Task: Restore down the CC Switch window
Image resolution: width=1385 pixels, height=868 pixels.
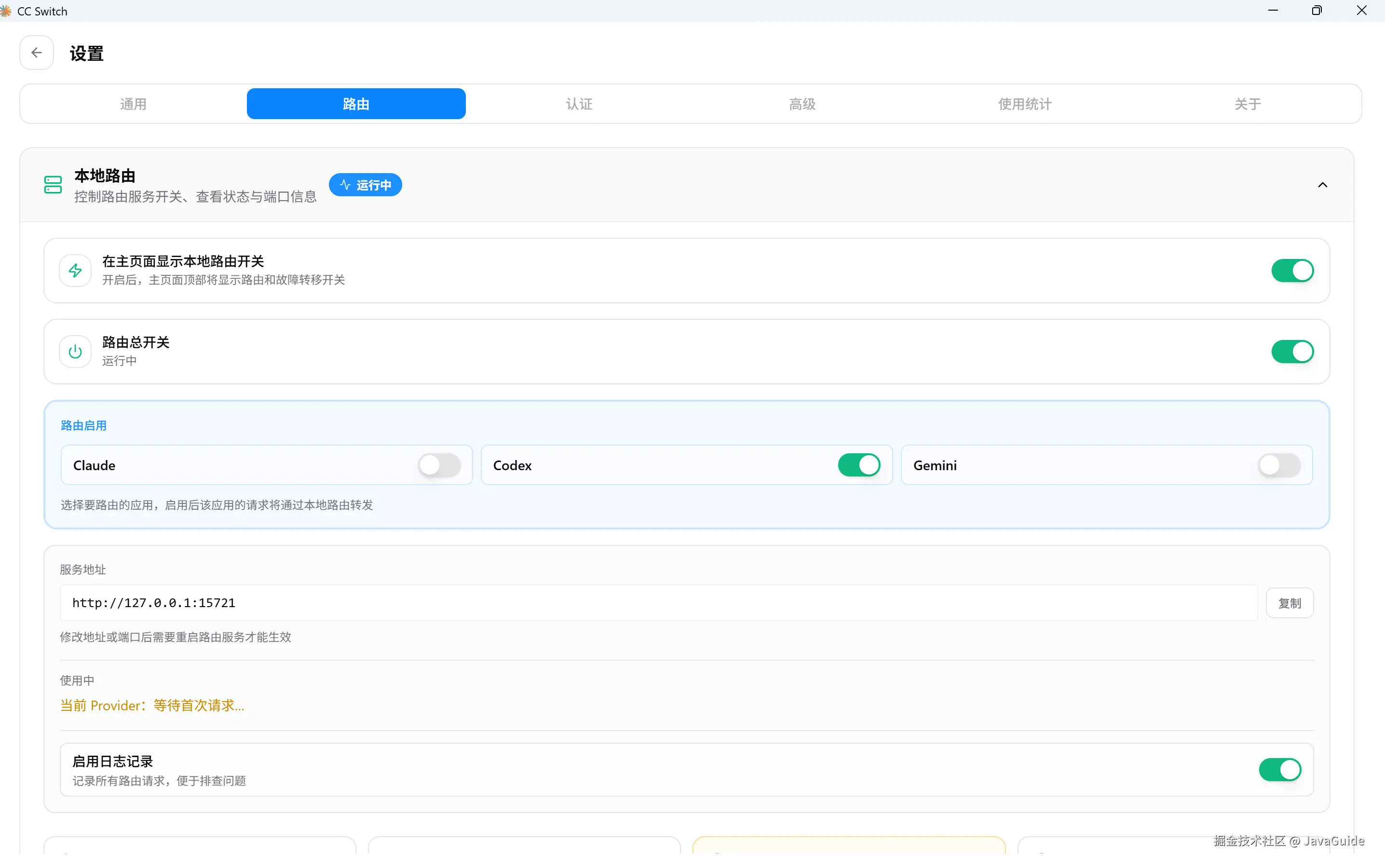Action: 1317,10
